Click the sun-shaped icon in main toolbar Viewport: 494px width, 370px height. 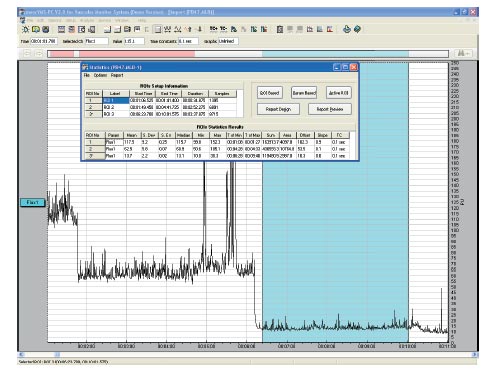tap(25, 29)
